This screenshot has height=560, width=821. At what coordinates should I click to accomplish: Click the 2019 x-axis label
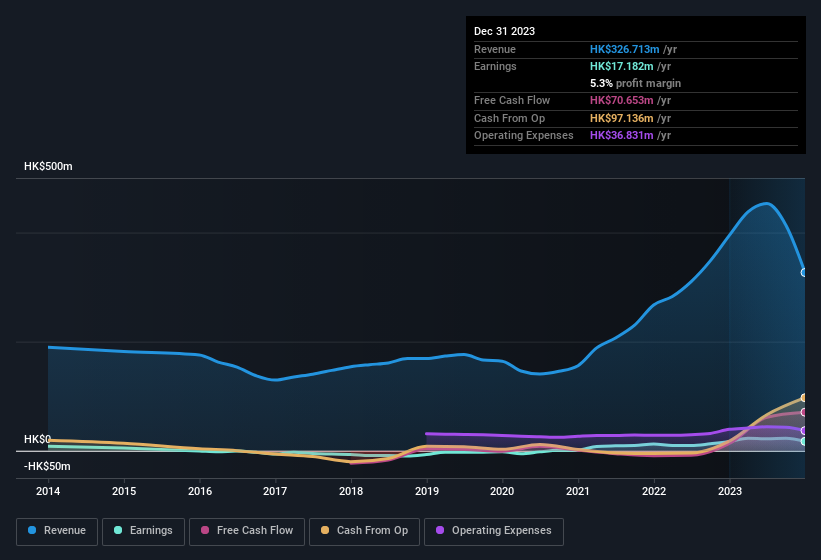click(427, 491)
